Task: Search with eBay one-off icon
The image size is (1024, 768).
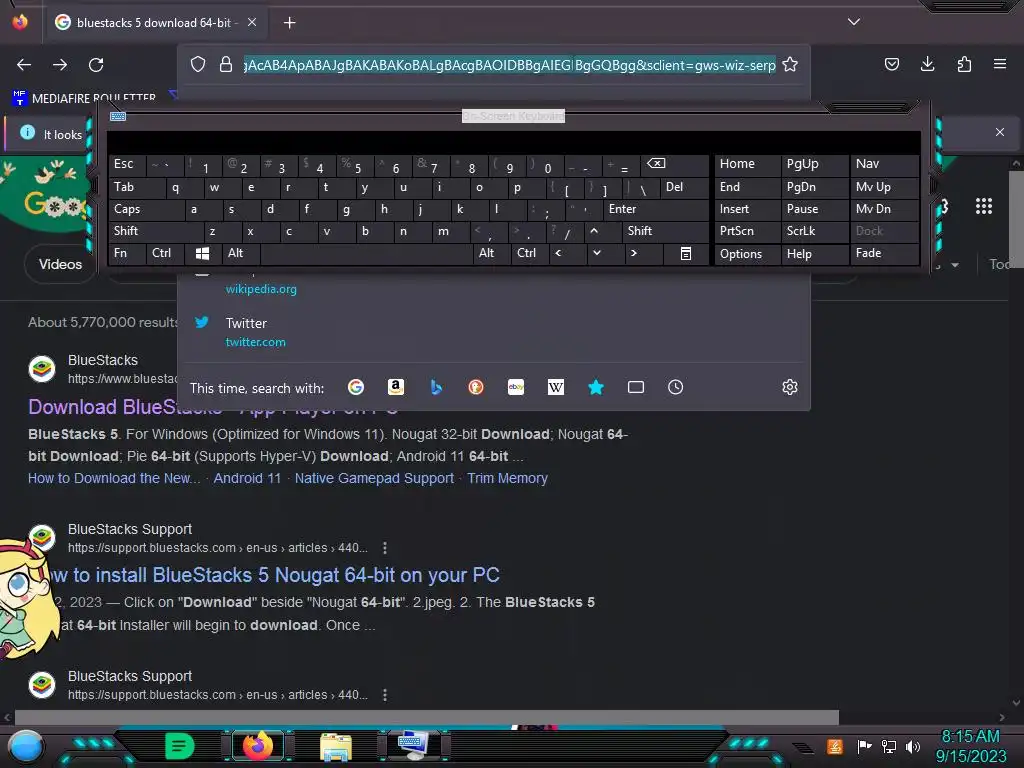Action: tap(516, 387)
